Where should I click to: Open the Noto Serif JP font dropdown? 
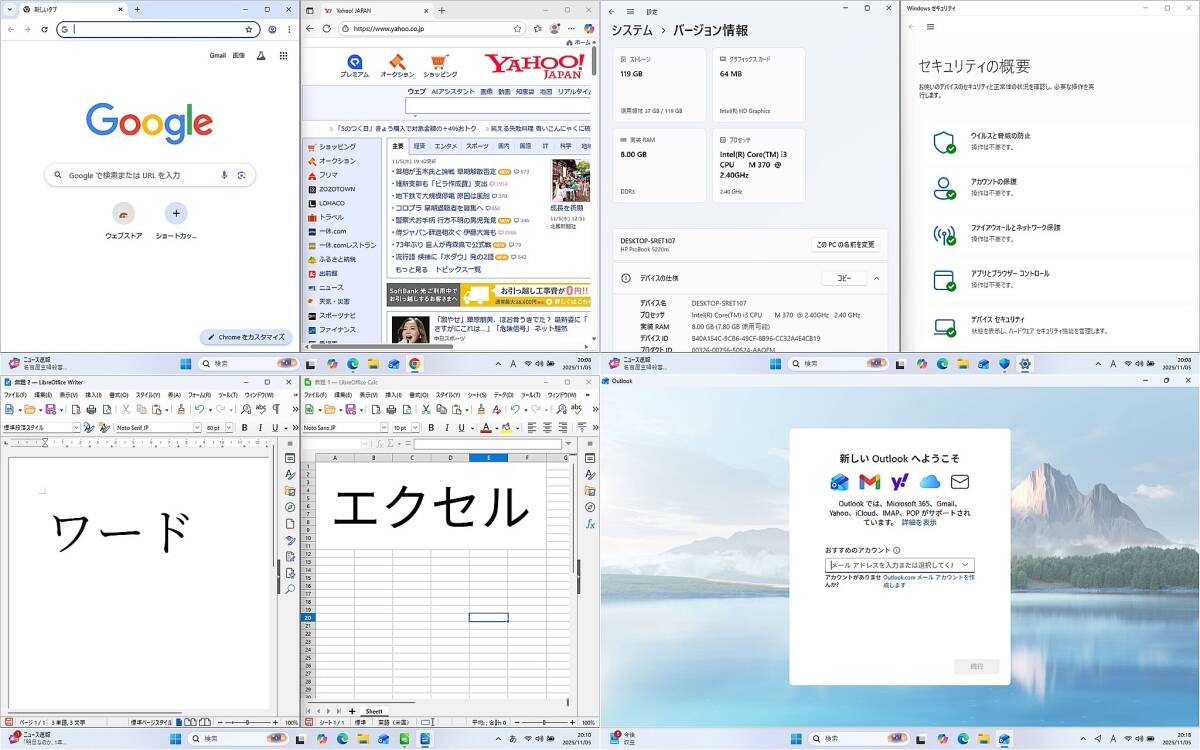[197, 428]
